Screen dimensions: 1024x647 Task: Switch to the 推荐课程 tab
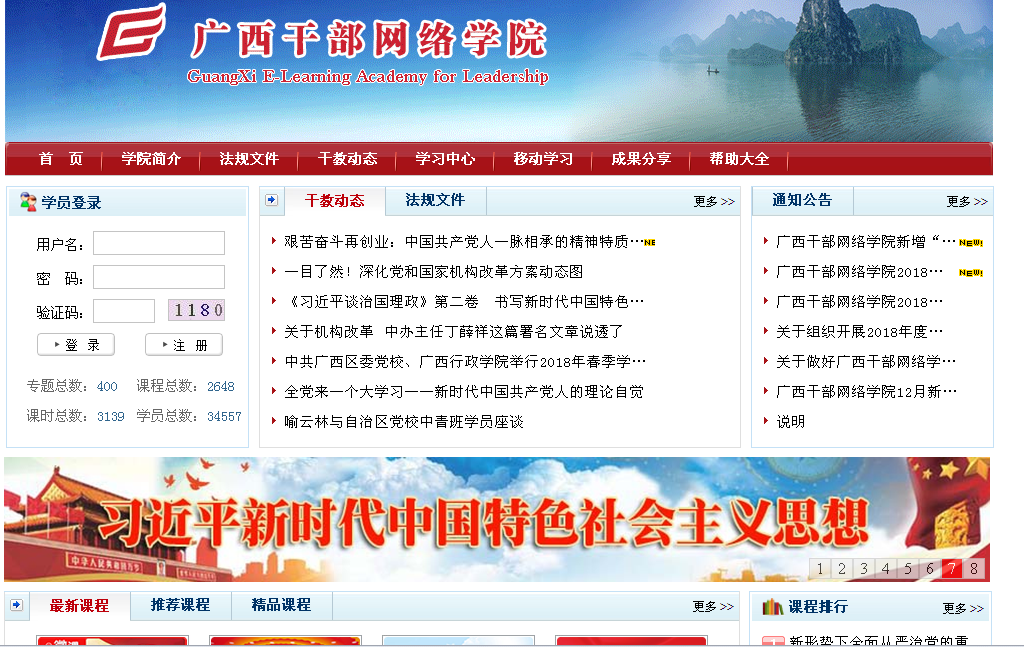(x=180, y=605)
